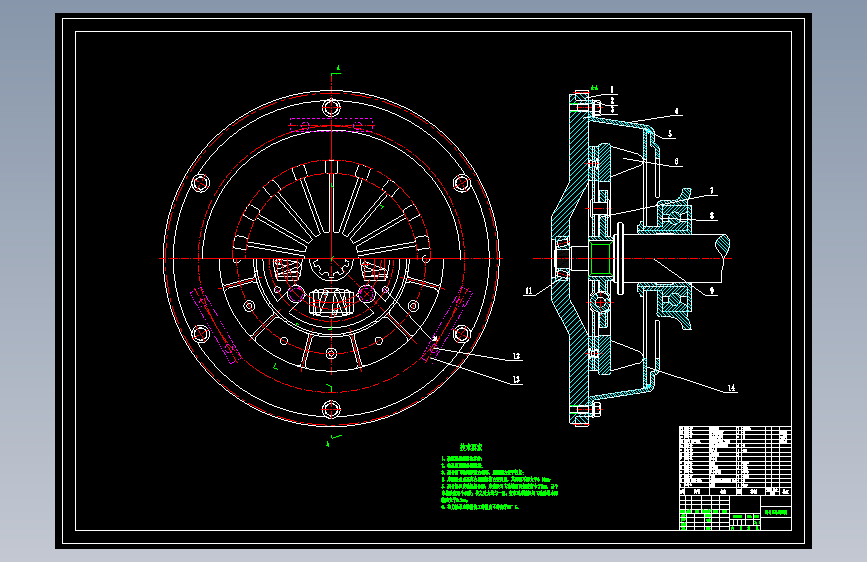This screenshot has width=867, height=562.
Task: Click part callout number 14
Action: click(731, 388)
